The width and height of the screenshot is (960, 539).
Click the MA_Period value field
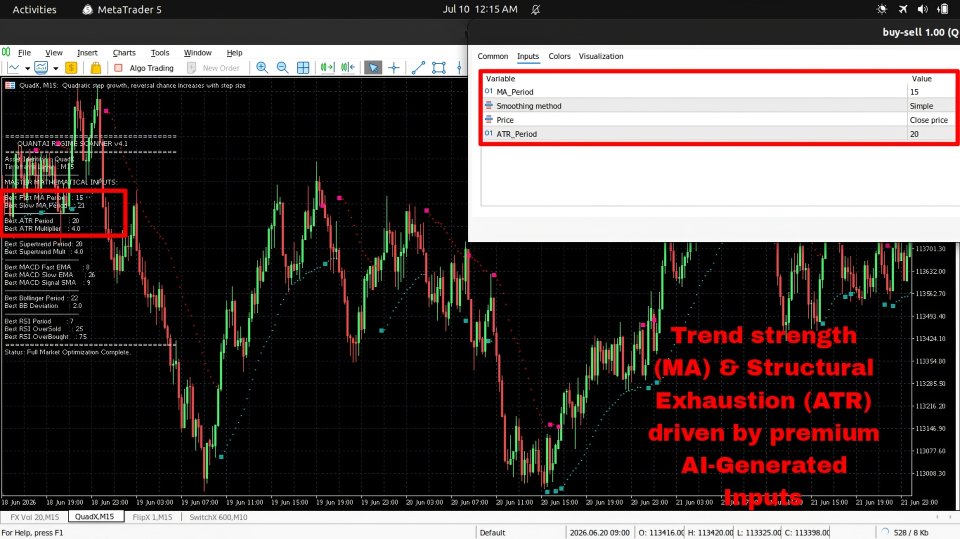point(931,92)
